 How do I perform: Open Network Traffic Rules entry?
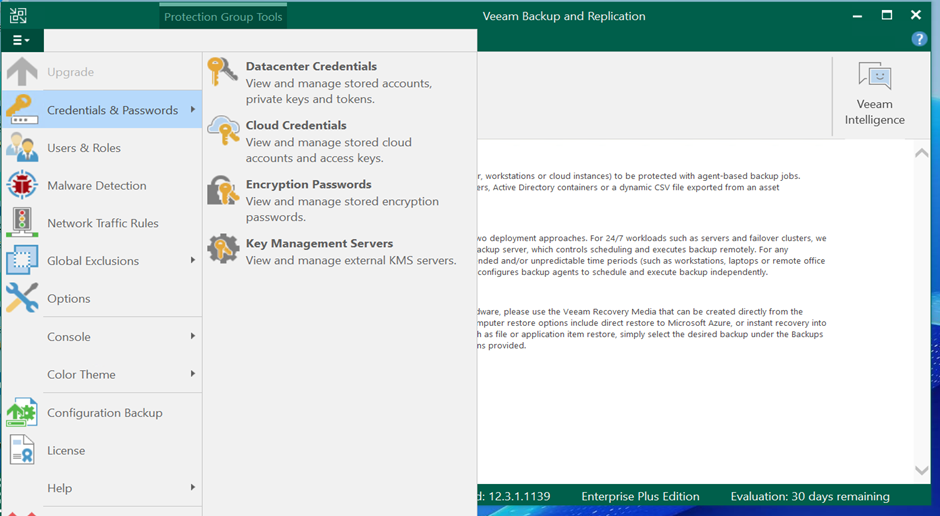tap(102, 223)
